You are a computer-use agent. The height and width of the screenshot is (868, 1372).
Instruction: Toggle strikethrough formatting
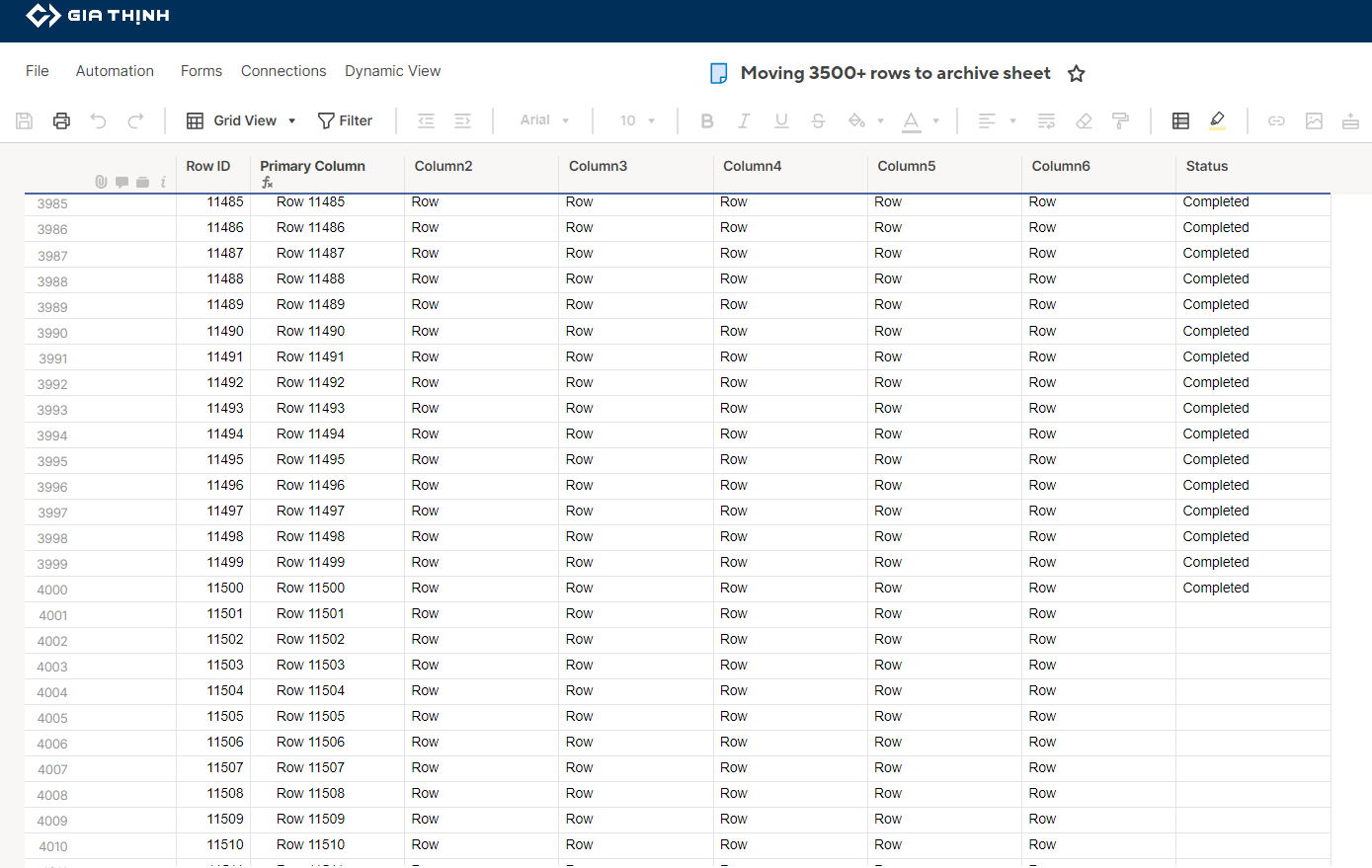818,120
